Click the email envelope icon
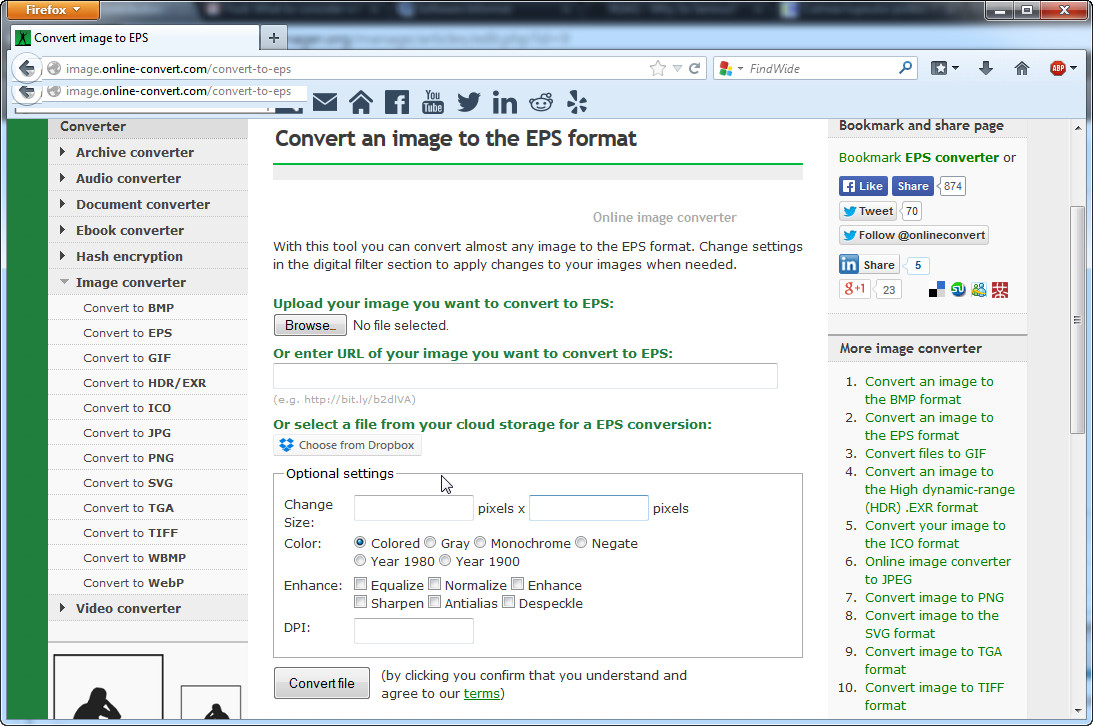 click(325, 102)
